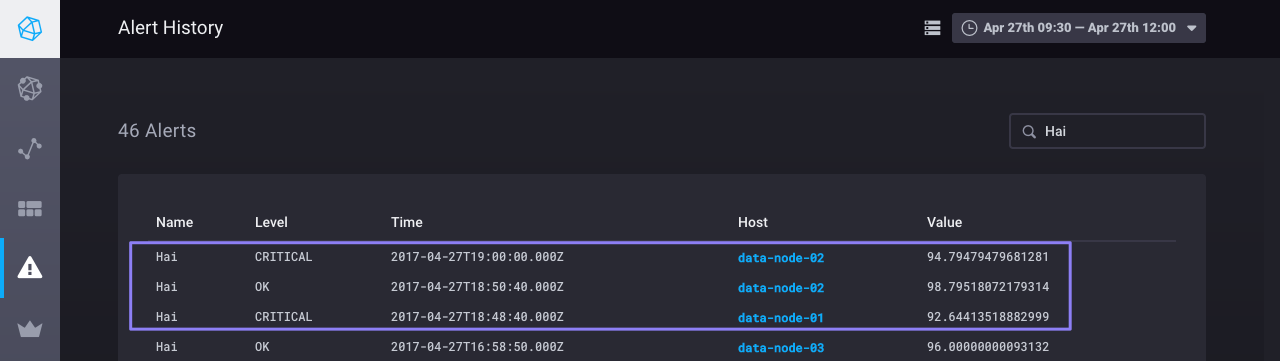
Task: Open the Chronograf logo home icon
Action: (30, 28)
